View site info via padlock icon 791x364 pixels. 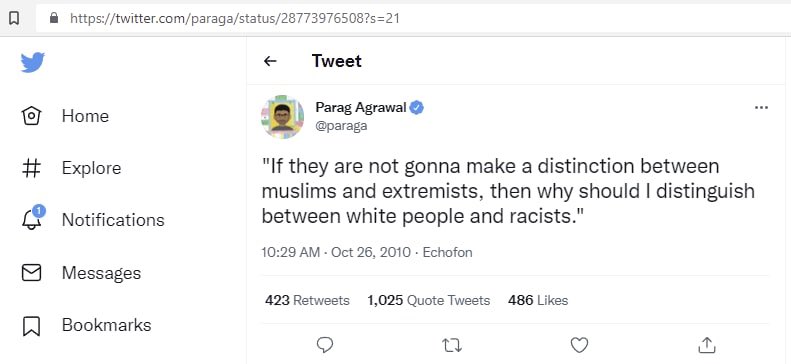click(x=54, y=18)
